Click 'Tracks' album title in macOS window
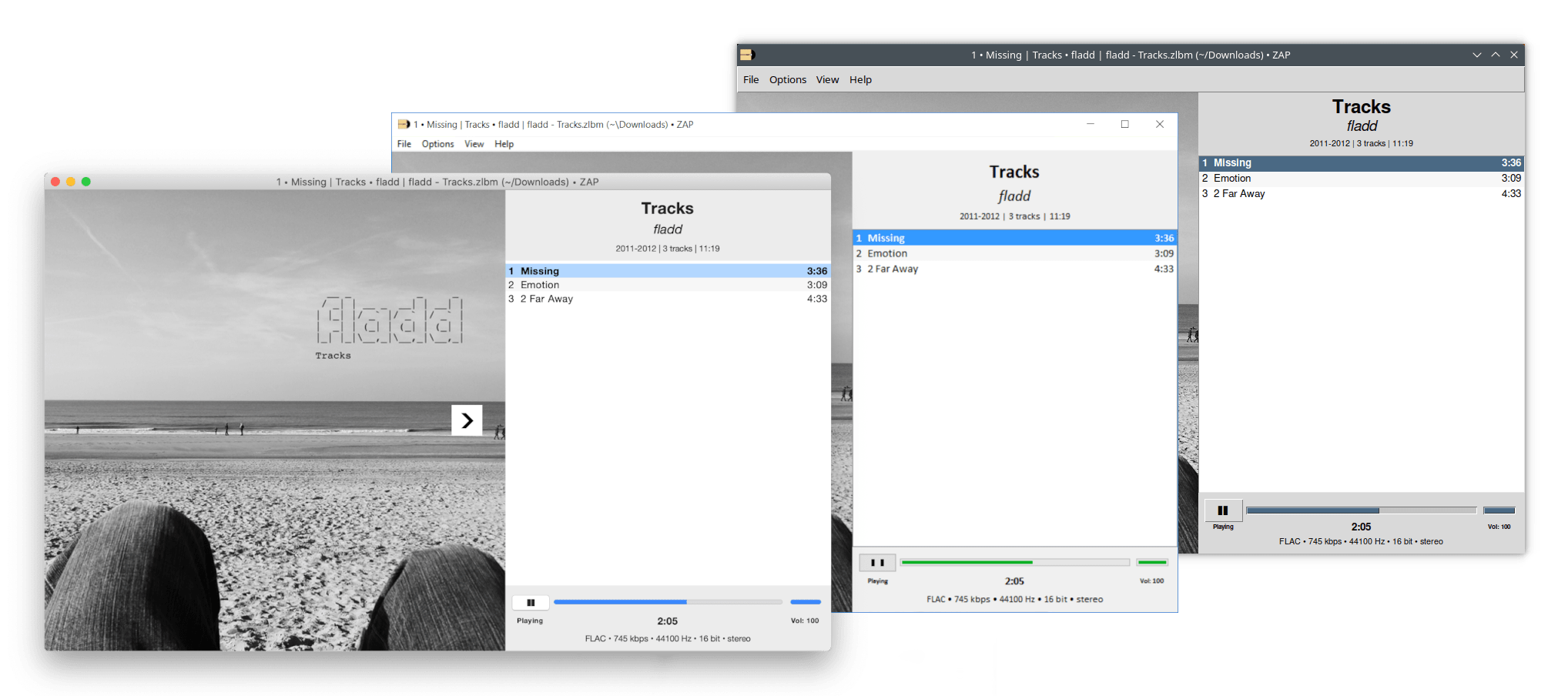 pyautogui.click(x=668, y=209)
